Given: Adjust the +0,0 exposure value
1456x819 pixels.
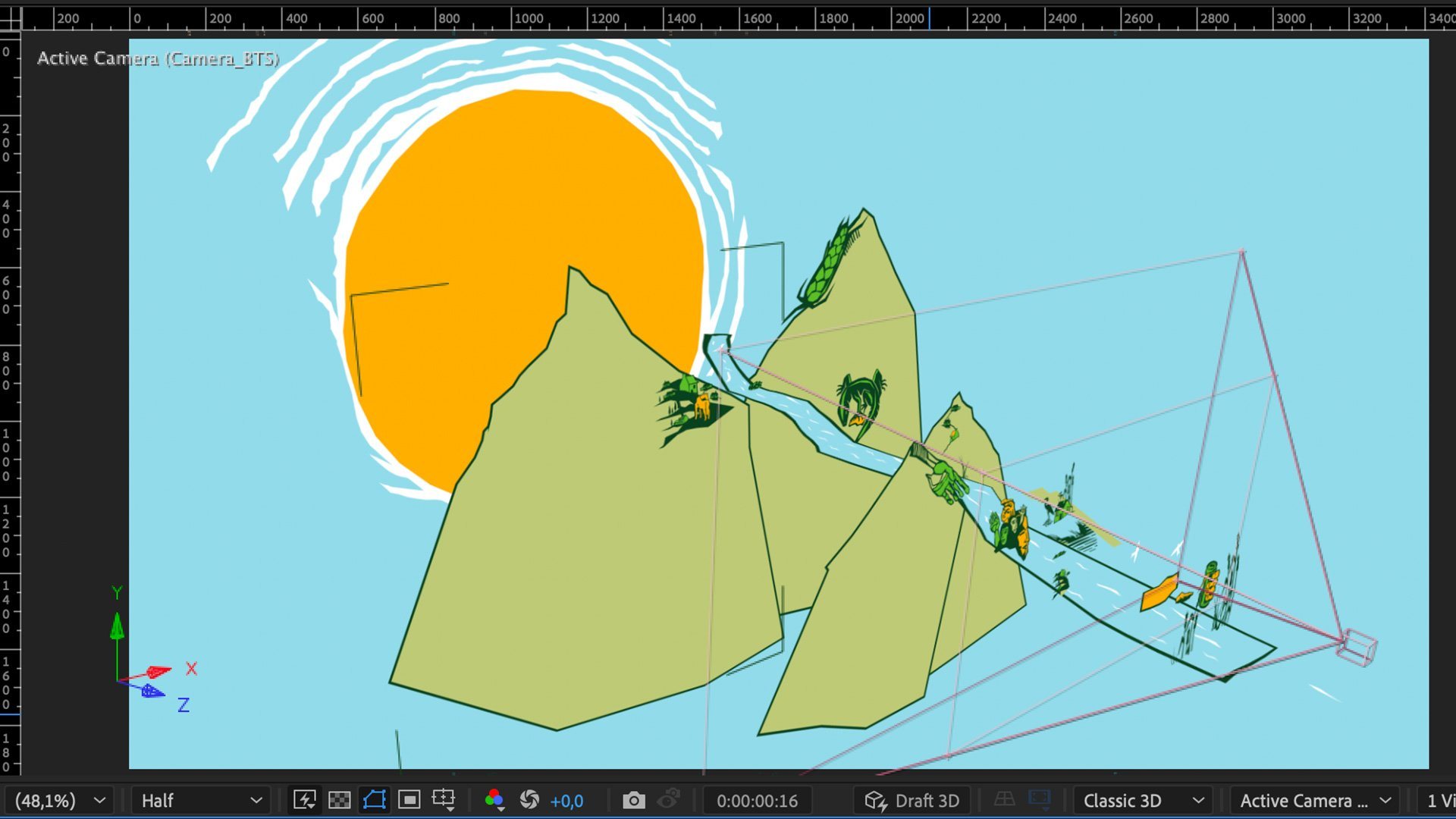Looking at the screenshot, I should 566,801.
